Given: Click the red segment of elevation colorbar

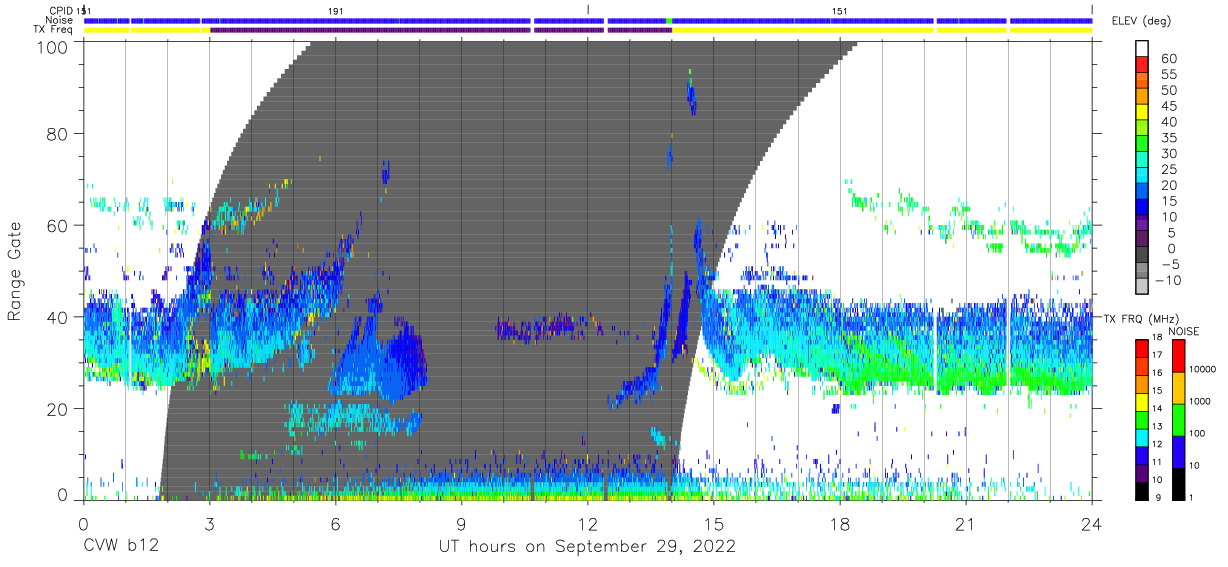Looking at the screenshot, I should (1144, 66).
